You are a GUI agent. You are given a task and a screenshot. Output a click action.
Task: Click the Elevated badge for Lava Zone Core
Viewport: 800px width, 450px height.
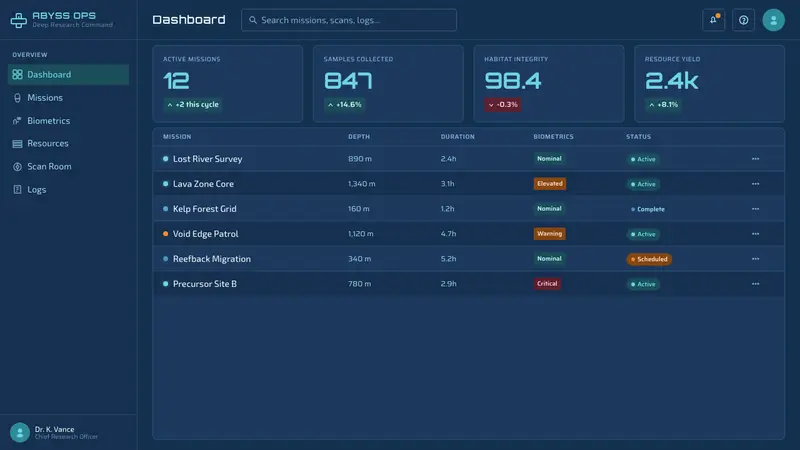coord(549,184)
